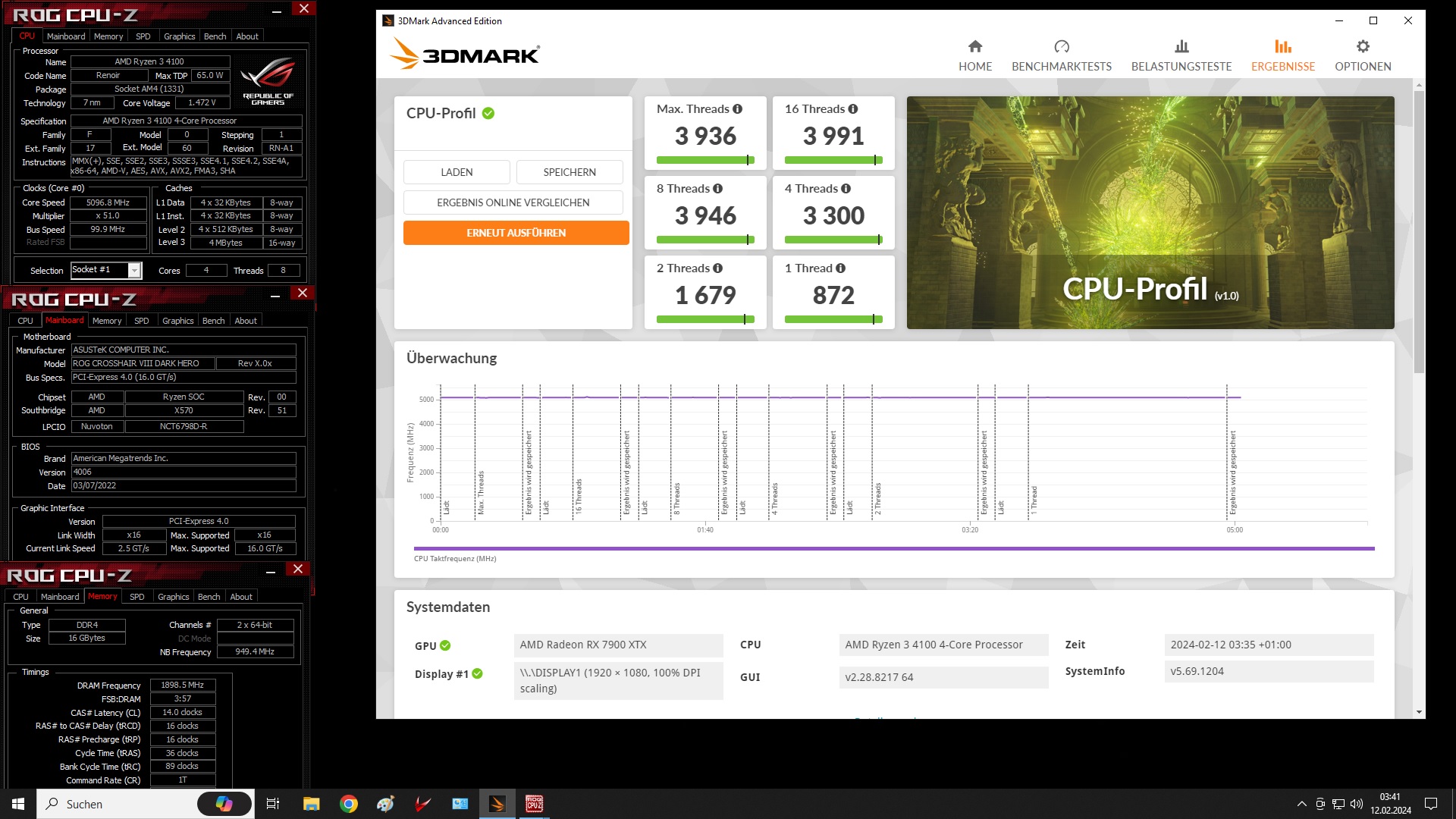The width and height of the screenshot is (1456, 819).
Task: Click the taskbar clock and date
Action: tap(1391, 804)
